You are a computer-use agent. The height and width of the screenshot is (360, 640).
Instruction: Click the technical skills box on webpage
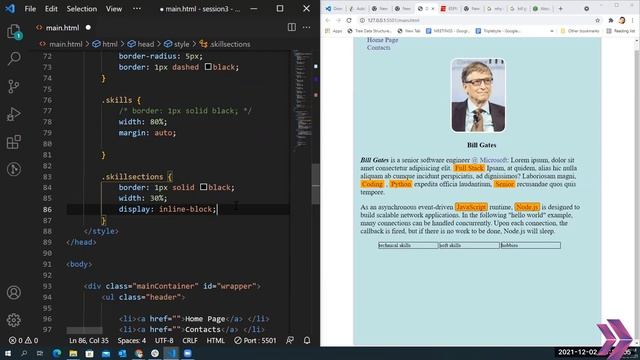click(408, 245)
